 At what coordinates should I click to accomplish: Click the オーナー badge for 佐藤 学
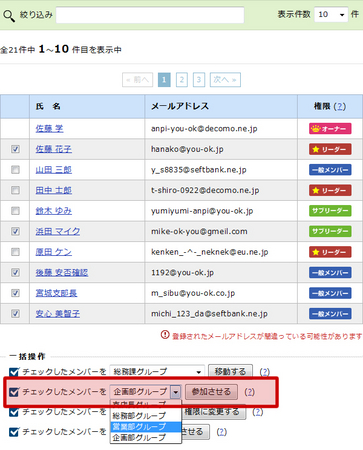pyautogui.click(x=330, y=129)
